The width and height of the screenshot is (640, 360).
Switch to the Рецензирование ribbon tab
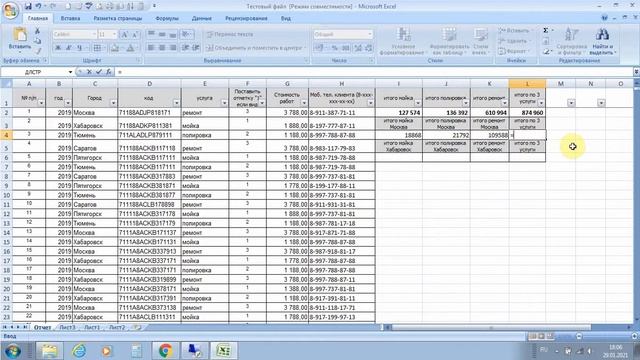pyautogui.click(x=246, y=18)
